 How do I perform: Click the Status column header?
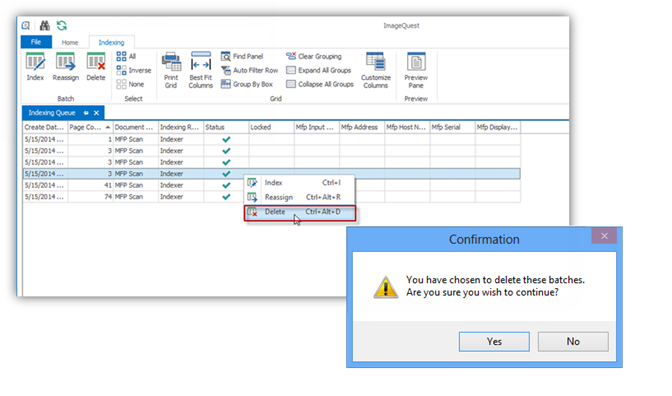point(226,127)
